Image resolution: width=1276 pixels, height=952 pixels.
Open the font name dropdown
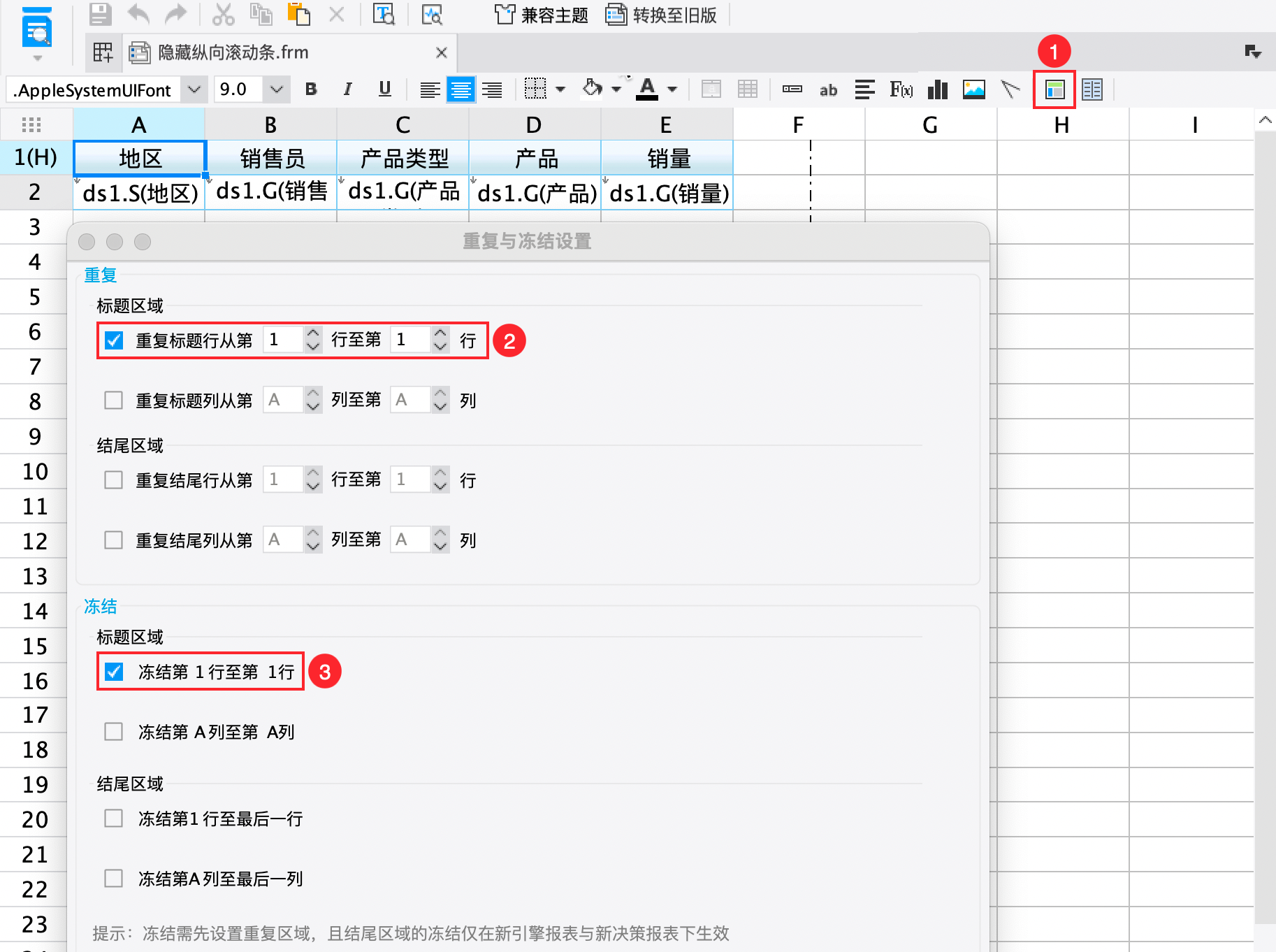click(194, 89)
